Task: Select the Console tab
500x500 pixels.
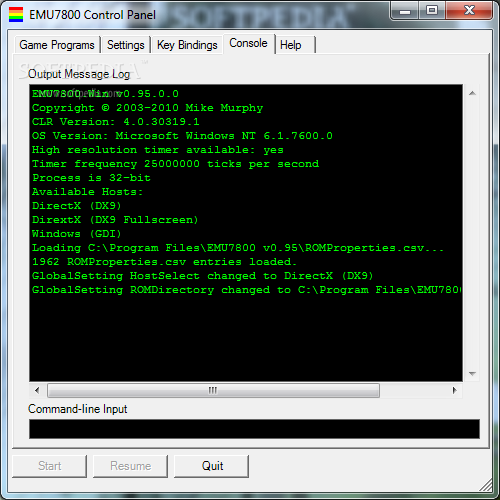Action: [x=248, y=43]
